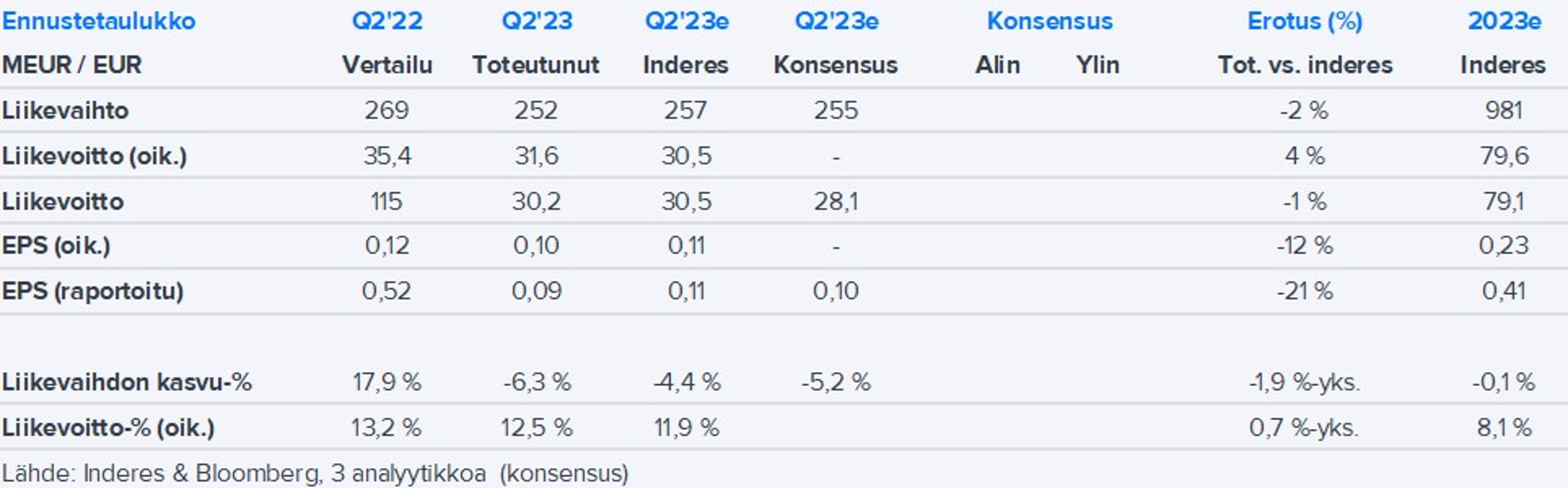Click the Ylin subheader
The height and width of the screenshot is (488, 1568).
[x=1098, y=65]
